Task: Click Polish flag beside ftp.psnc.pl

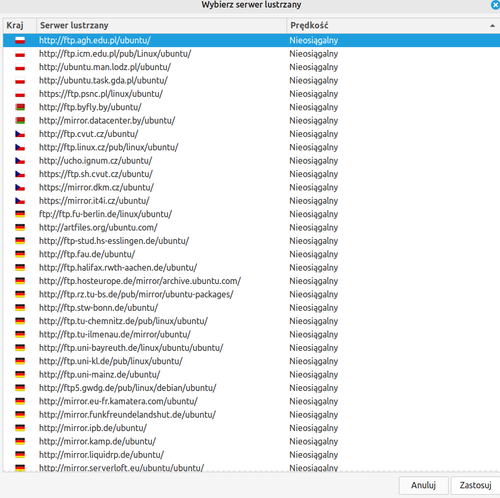Action: (20, 94)
